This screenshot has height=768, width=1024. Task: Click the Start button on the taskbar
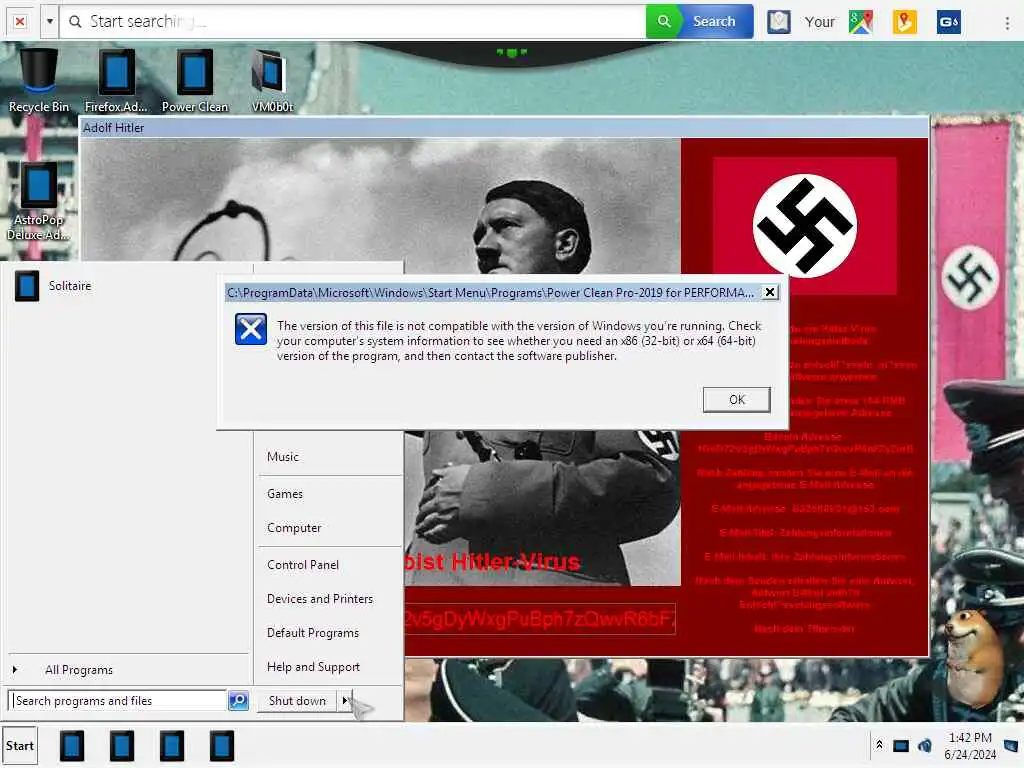pyautogui.click(x=20, y=746)
